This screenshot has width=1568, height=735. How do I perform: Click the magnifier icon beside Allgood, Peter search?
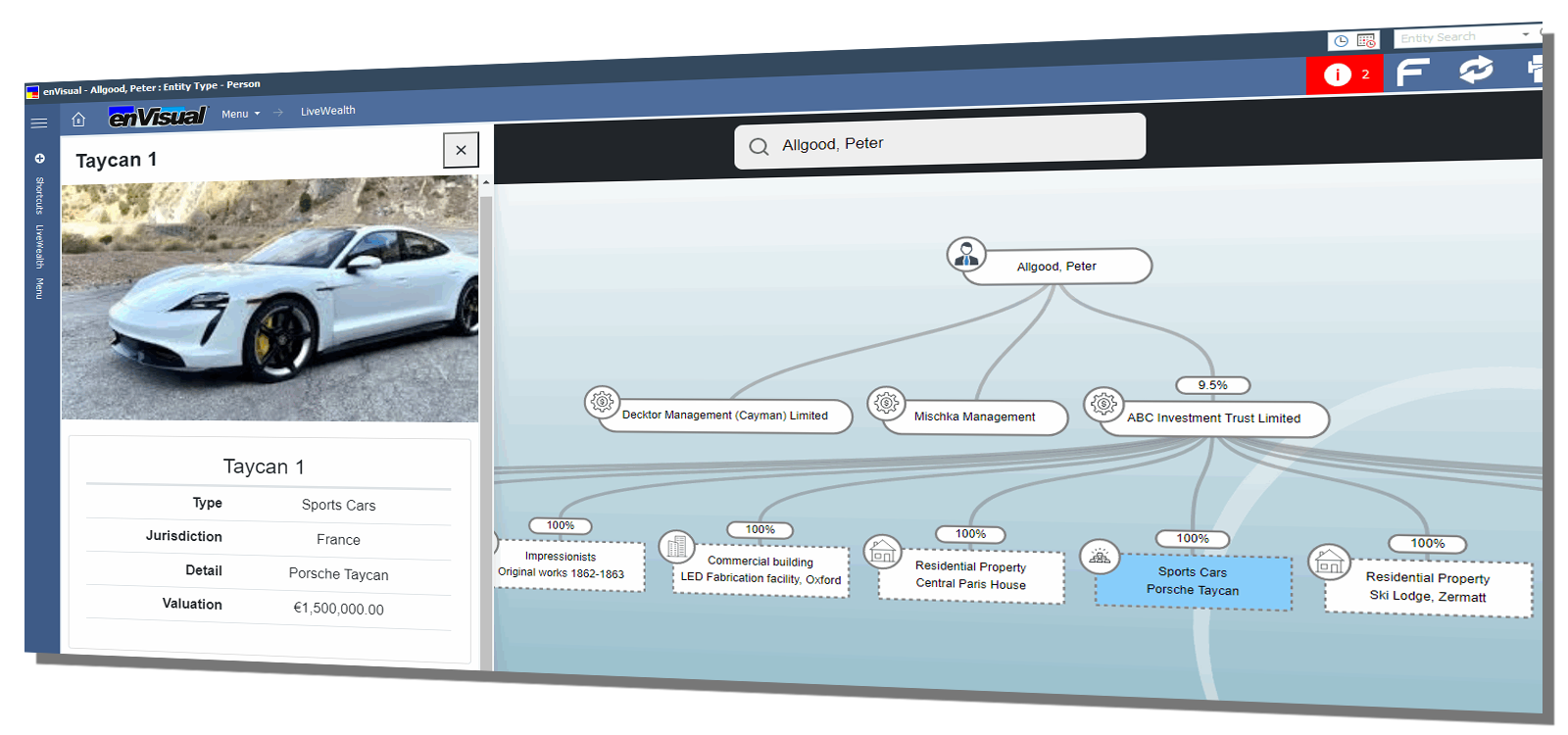[759, 147]
